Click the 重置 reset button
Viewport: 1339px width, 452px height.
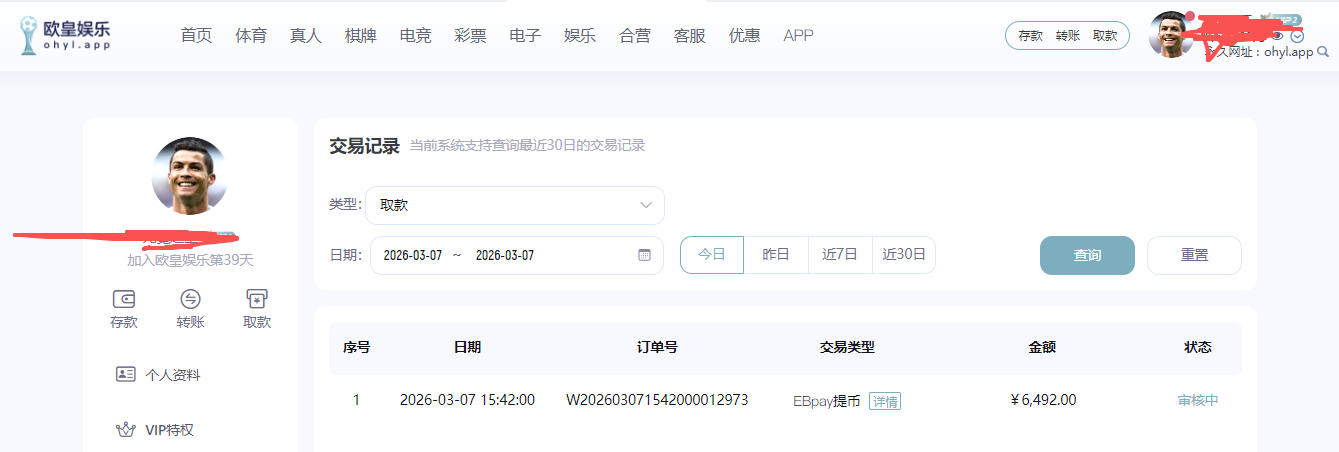(x=1194, y=255)
